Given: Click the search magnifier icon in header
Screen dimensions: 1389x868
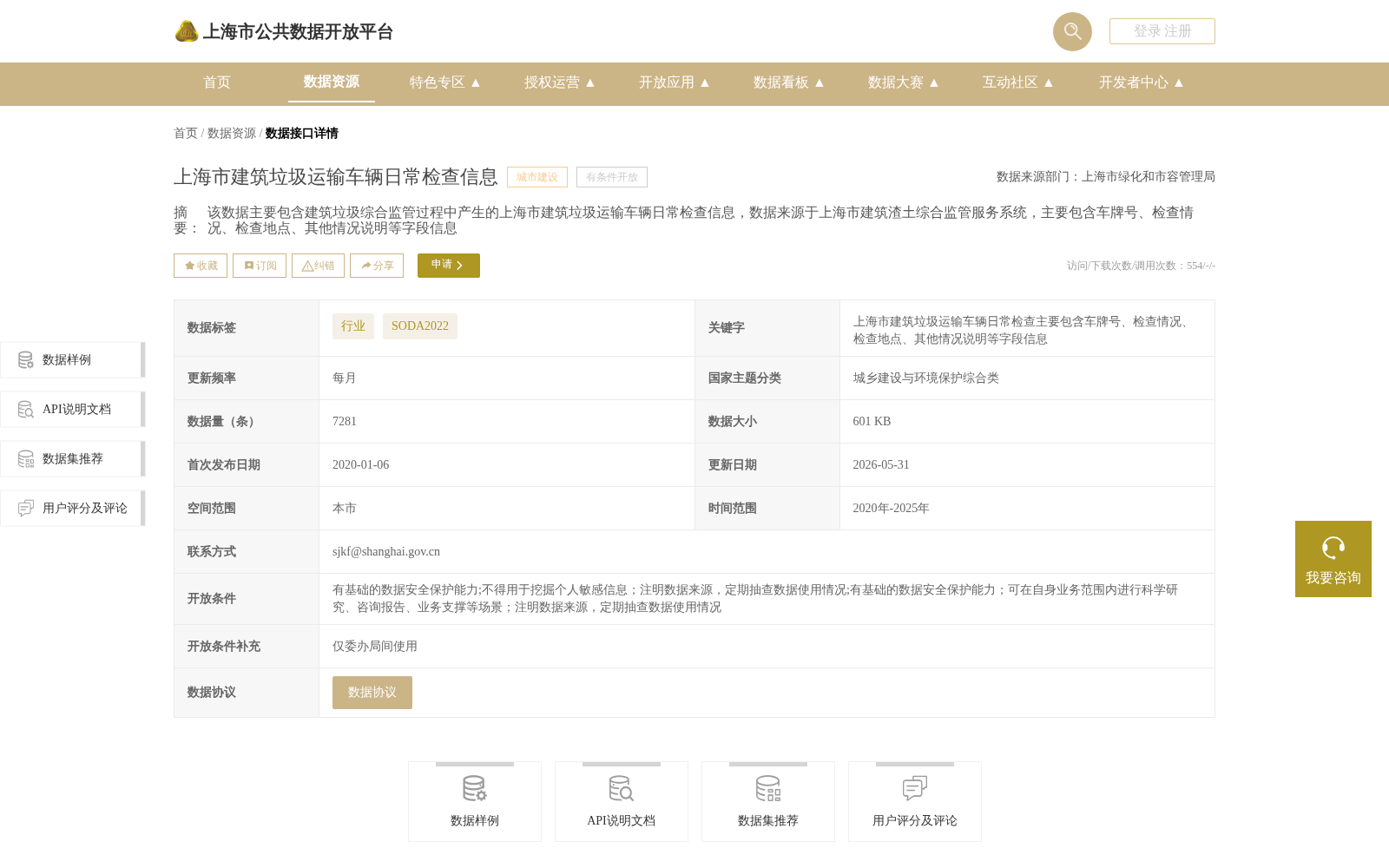Looking at the screenshot, I should tap(1072, 31).
